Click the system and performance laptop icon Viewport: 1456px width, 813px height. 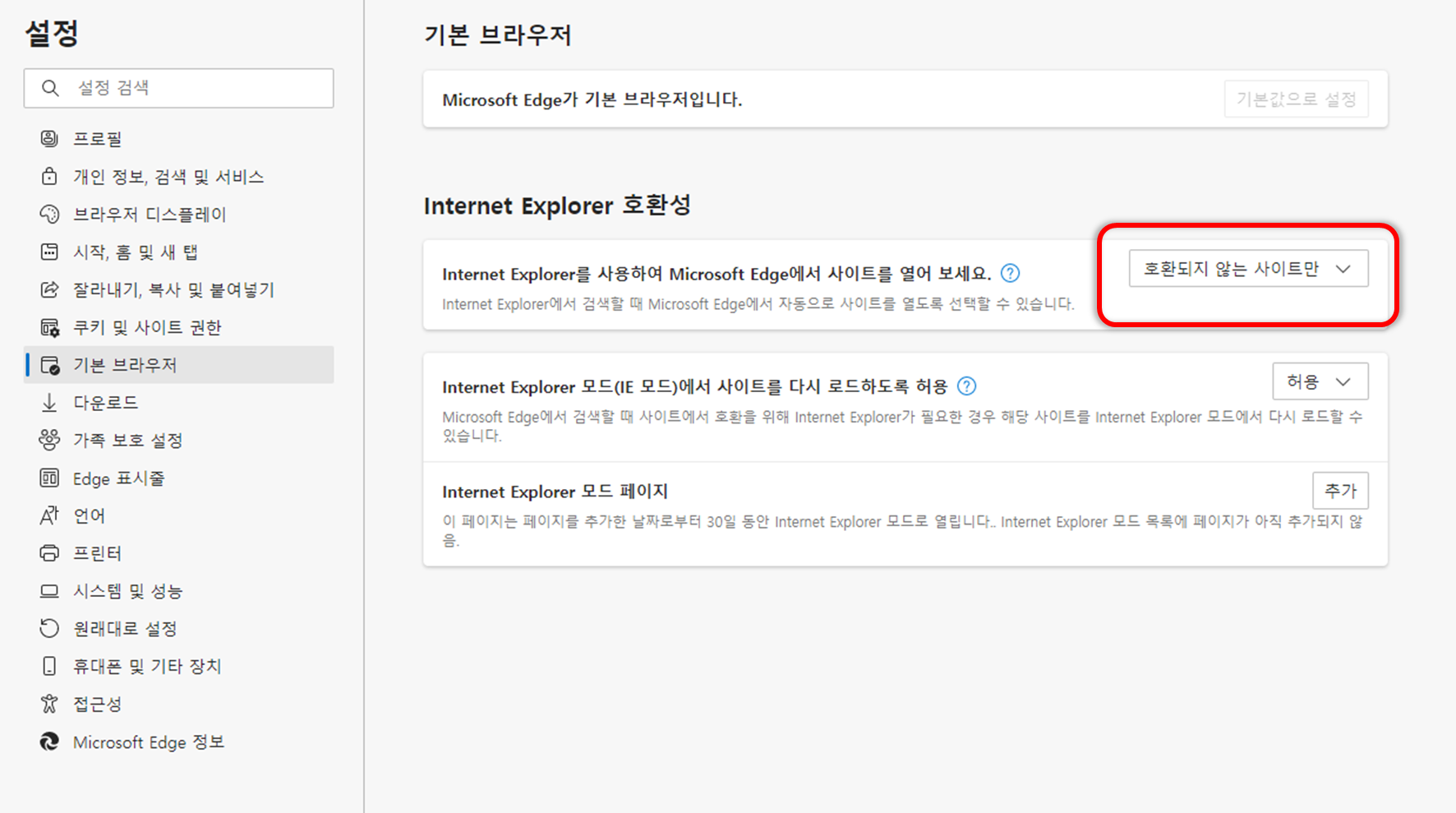pyautogui.click(x=49, y=591)
